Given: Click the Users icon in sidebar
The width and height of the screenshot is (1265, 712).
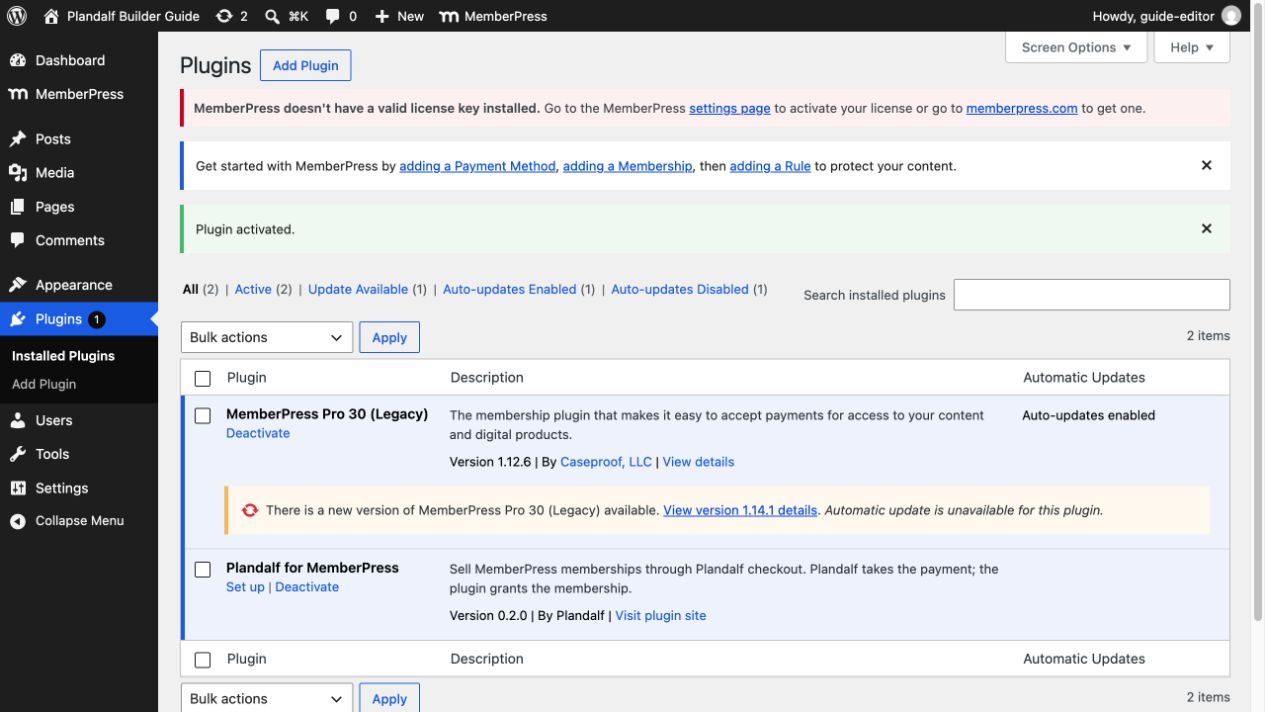Looking at the screenshot, I should coord(18,420).
